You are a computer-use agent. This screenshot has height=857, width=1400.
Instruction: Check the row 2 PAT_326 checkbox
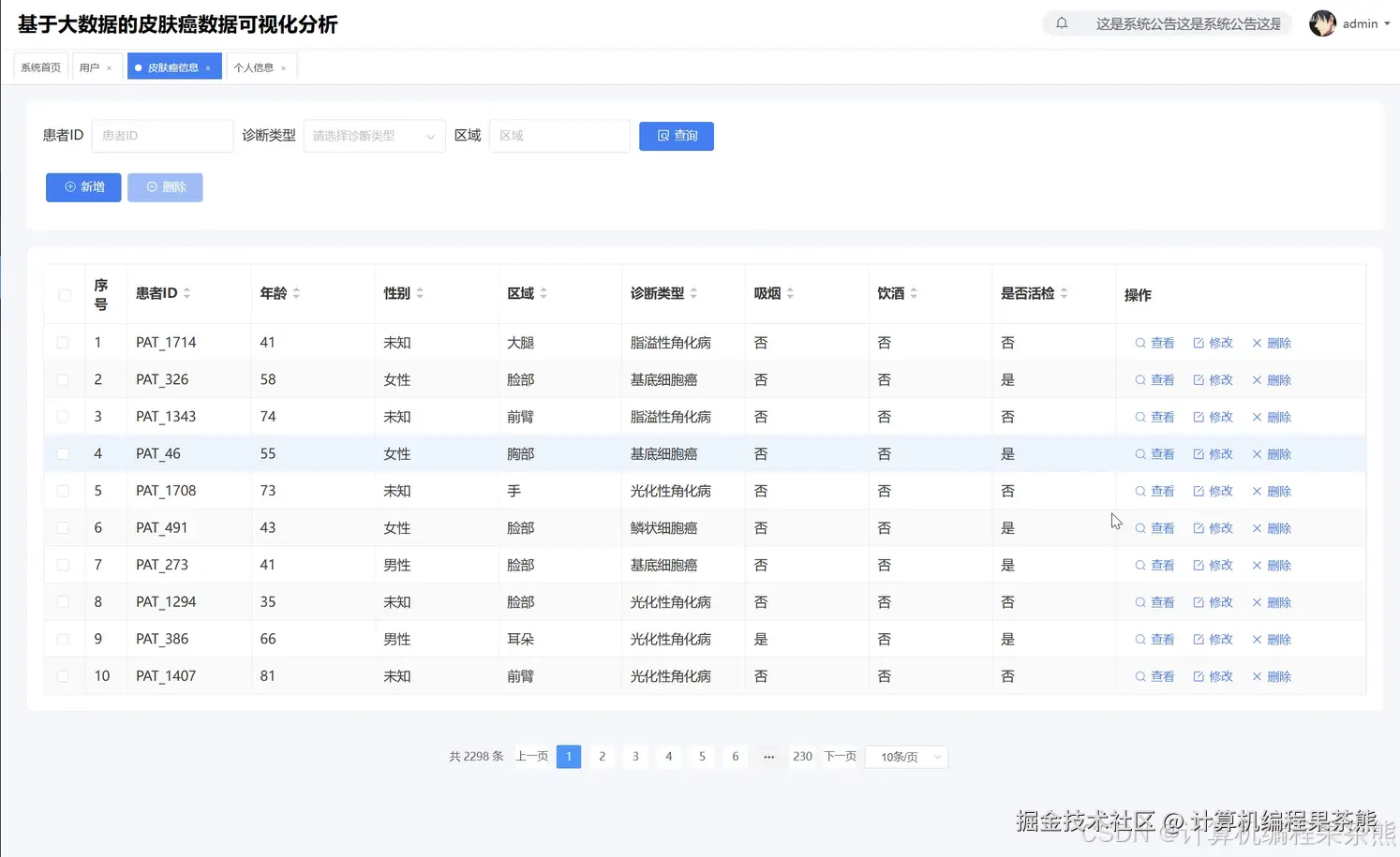pos(63,380)
